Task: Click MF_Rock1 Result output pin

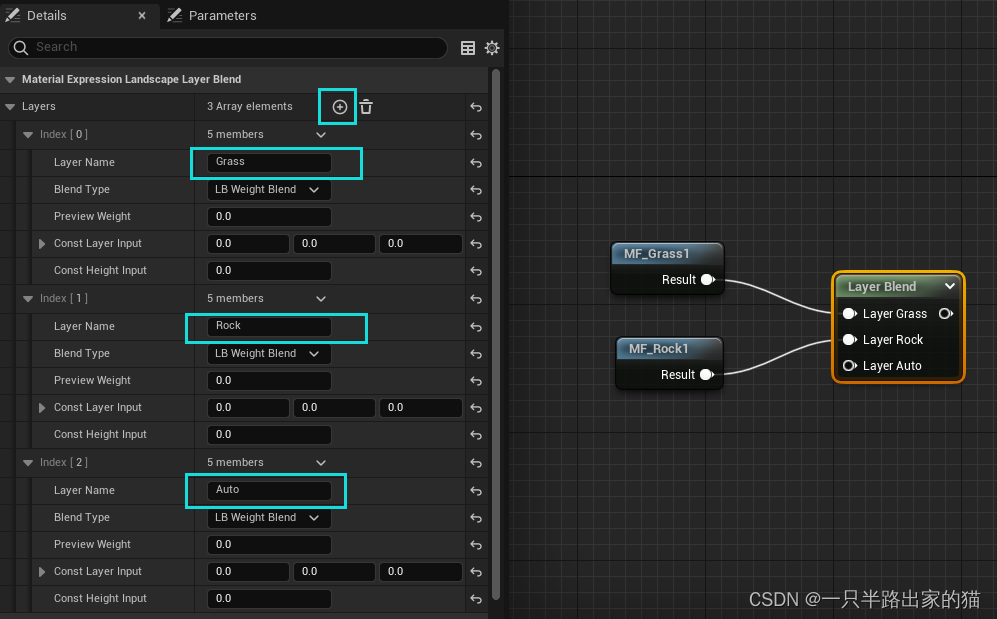Action: coord(706,375)
